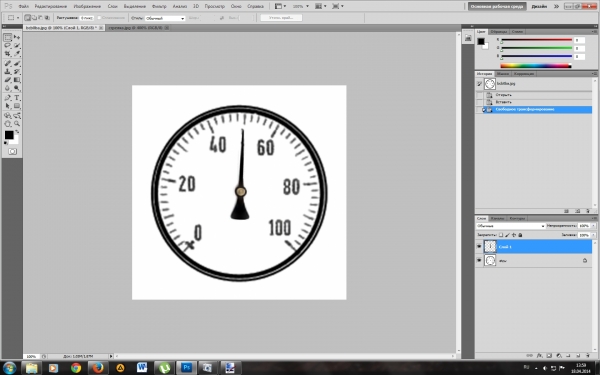Select the Rectangular Marquee tool

point(8,37)
